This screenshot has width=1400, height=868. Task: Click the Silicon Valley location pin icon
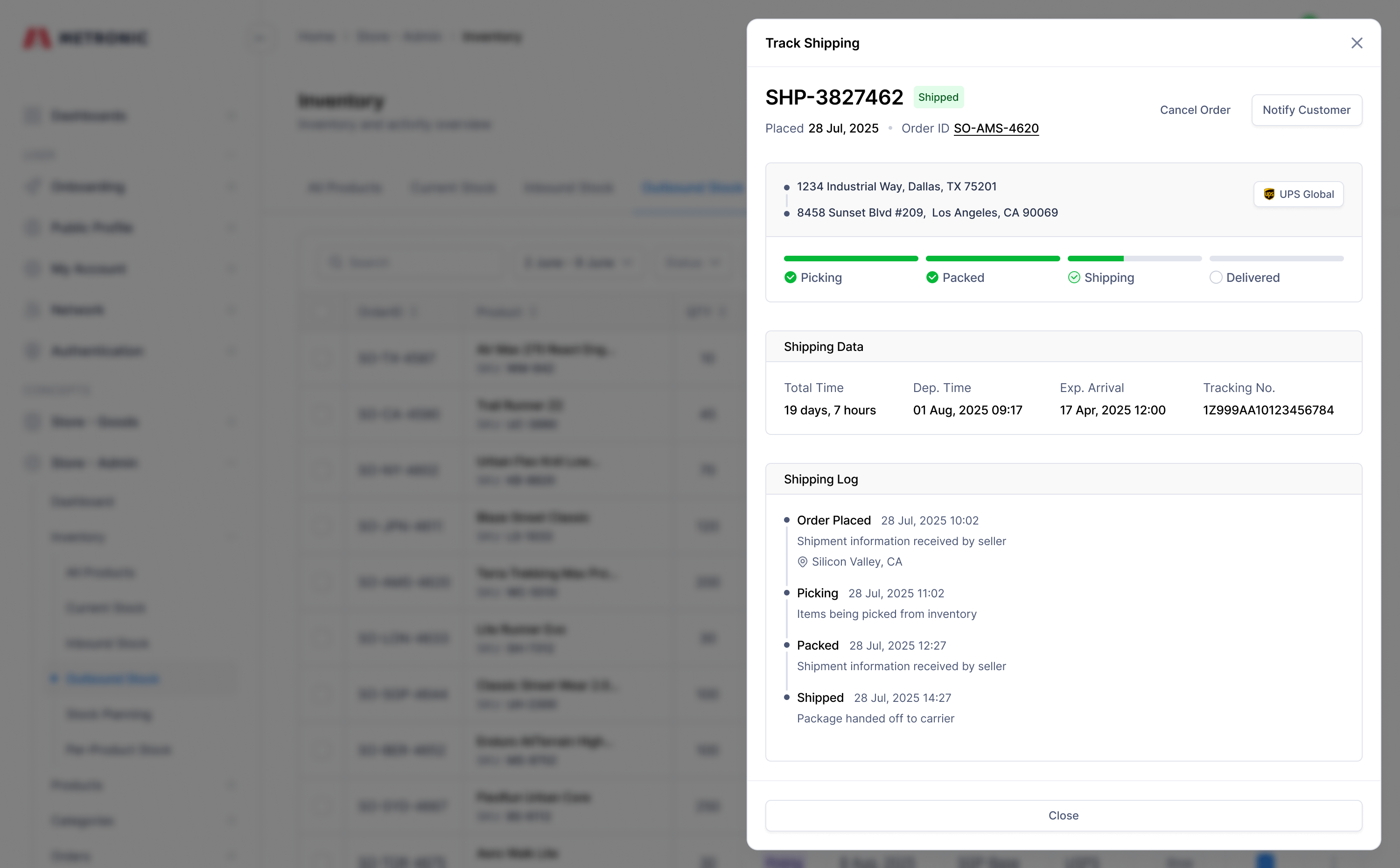(x=803, y=562)
